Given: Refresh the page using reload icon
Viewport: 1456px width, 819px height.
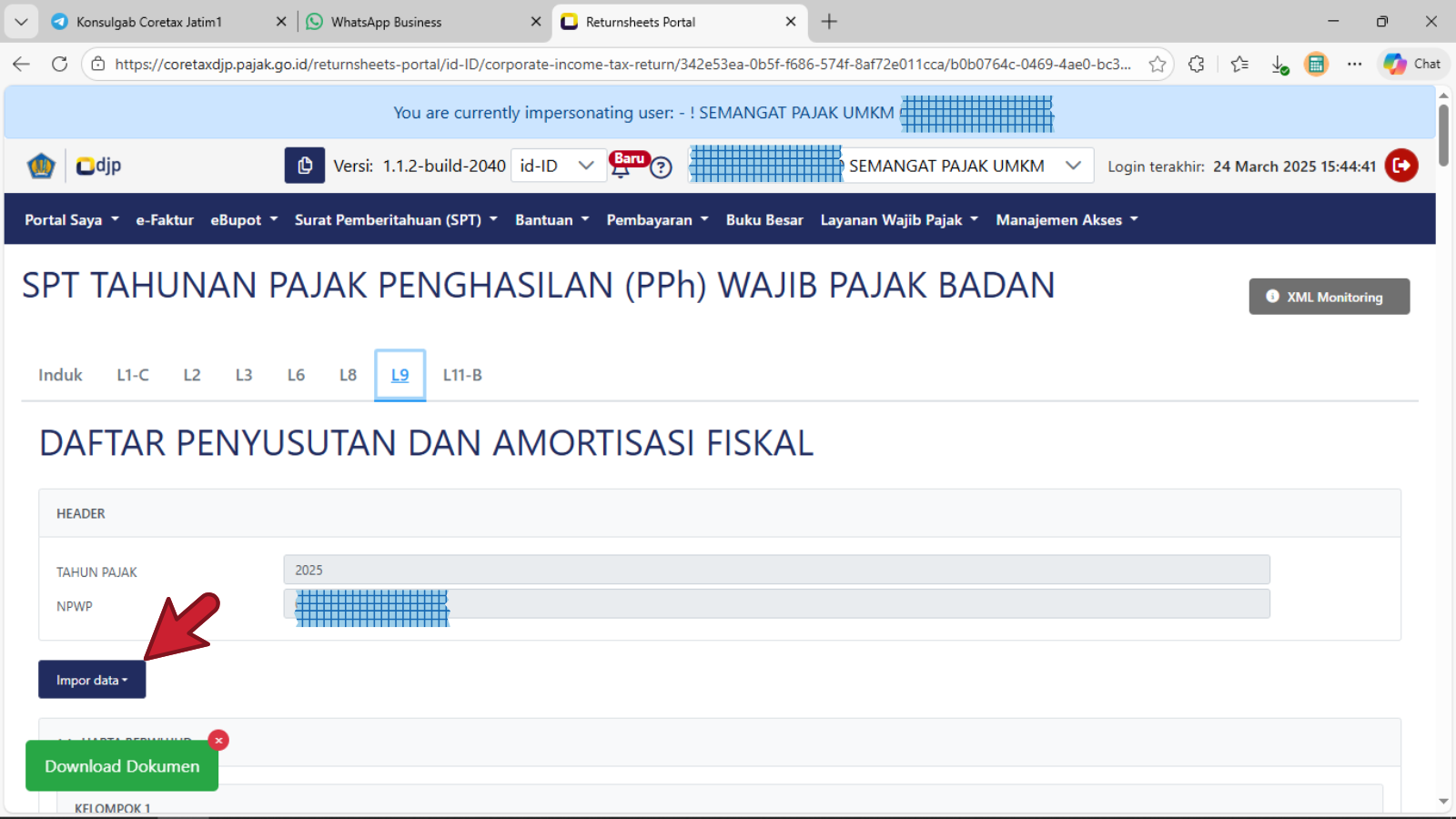Looking at the screenshot, I should (x=59, y=64).
